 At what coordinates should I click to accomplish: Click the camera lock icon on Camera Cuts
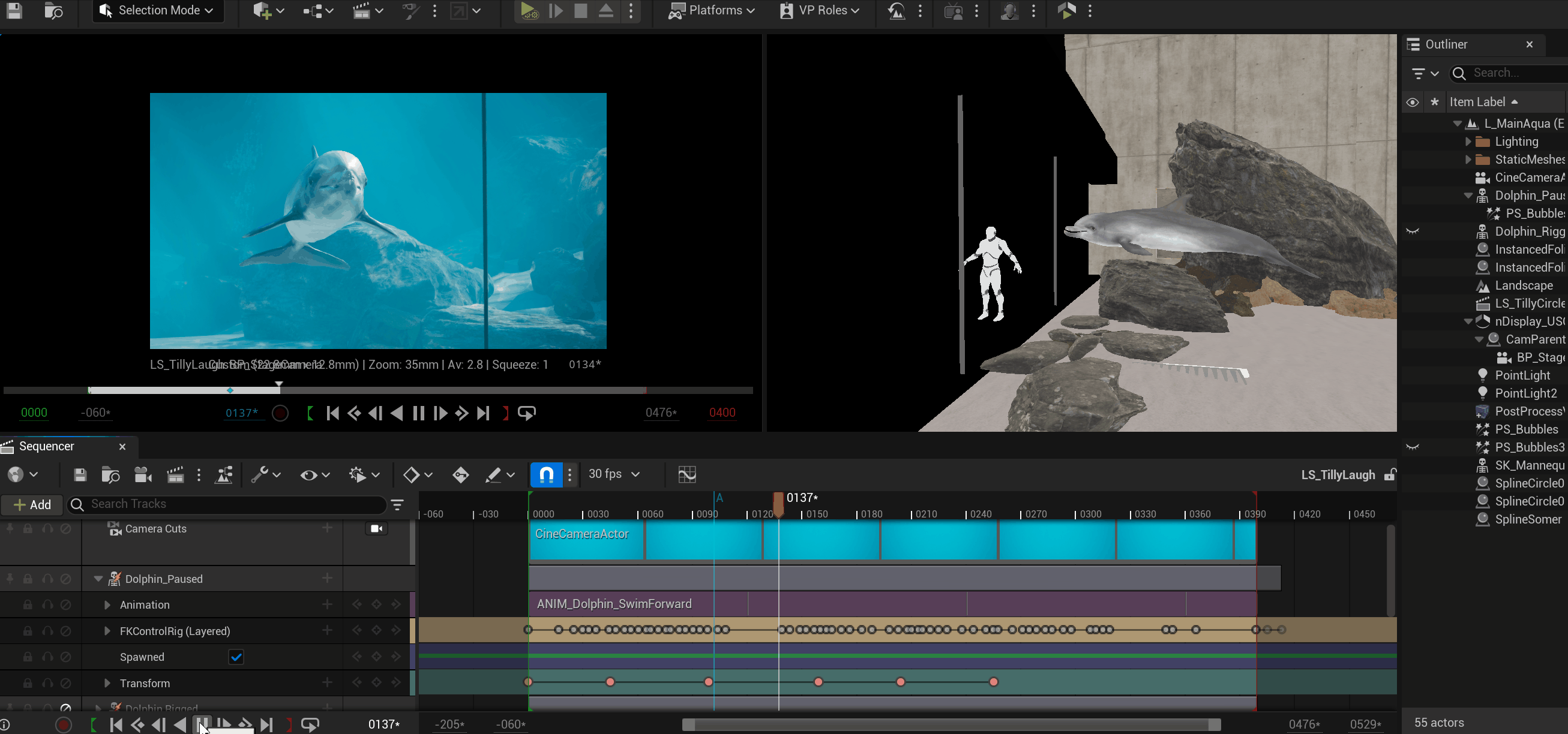[376, 528]
